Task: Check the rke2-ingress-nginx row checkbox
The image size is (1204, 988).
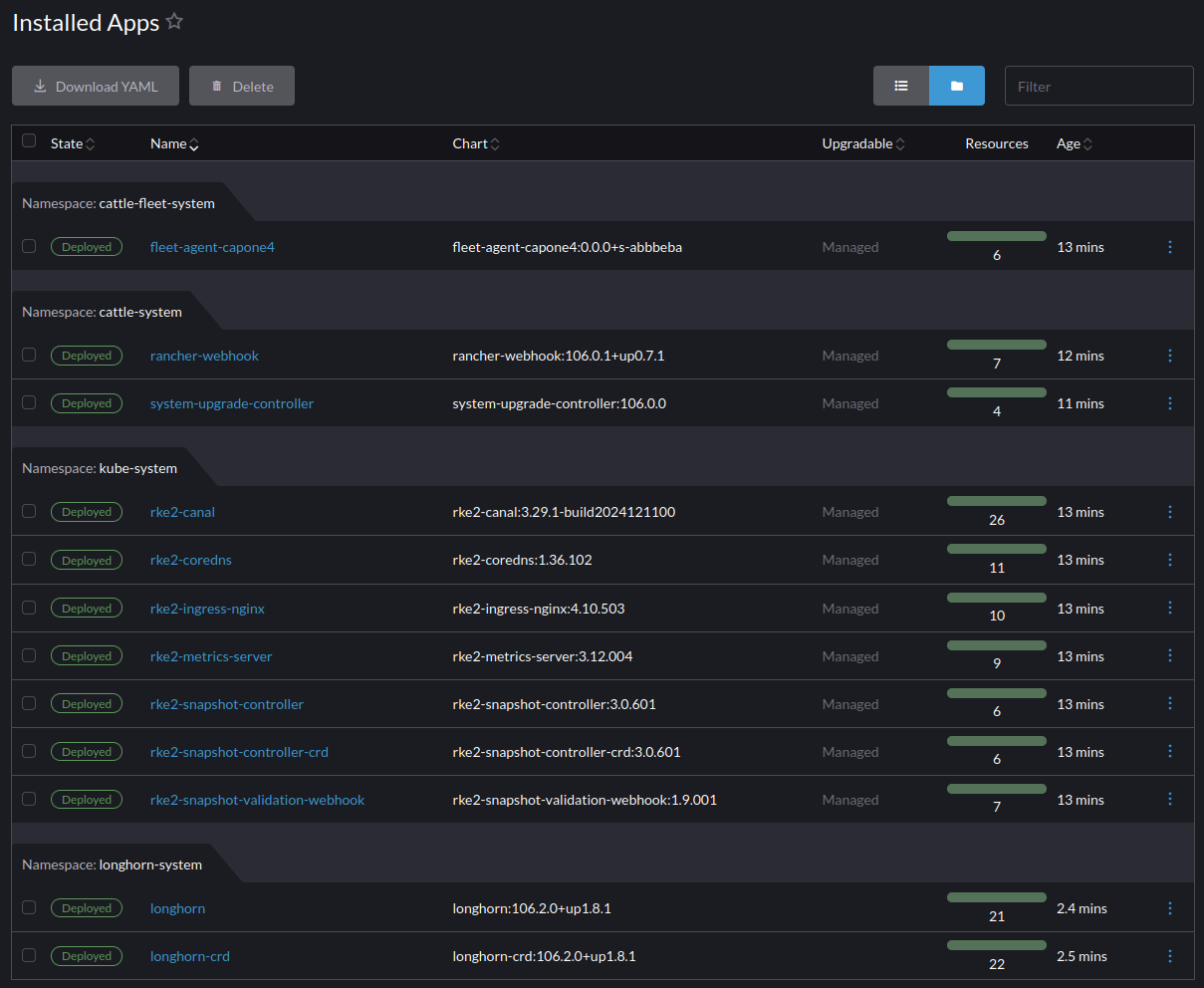Action: coord(29,608)
